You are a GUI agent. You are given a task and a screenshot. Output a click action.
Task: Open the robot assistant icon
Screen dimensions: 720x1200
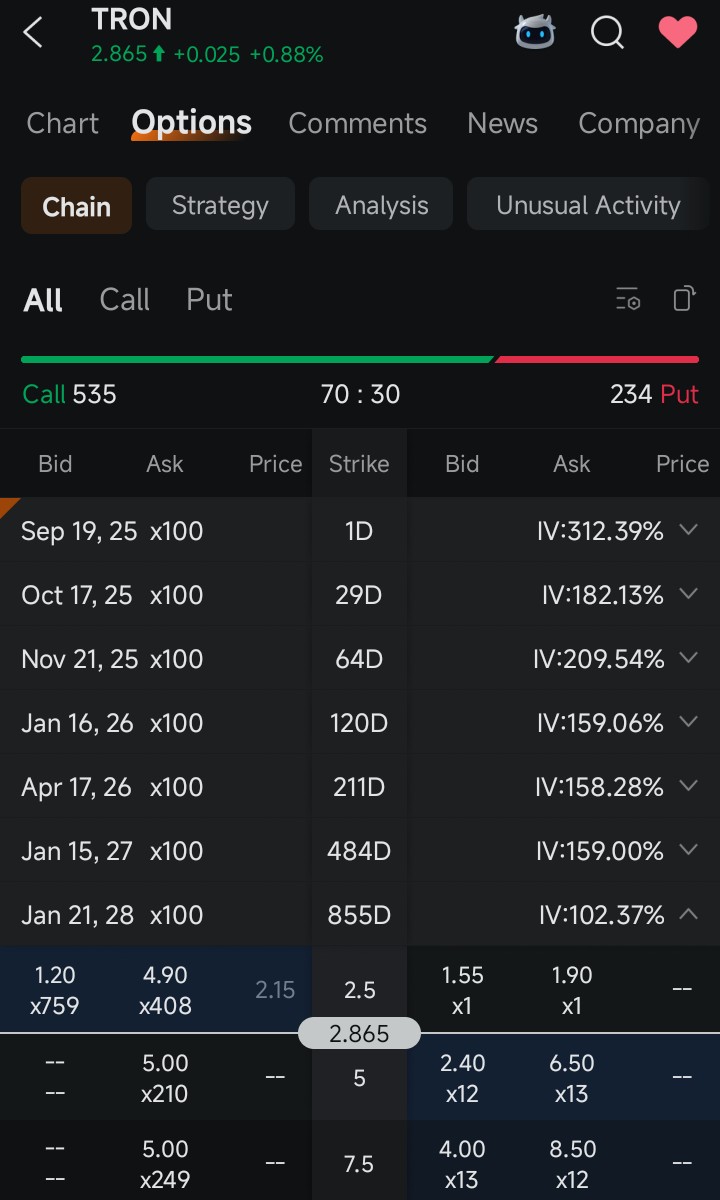tap(535, 33)
